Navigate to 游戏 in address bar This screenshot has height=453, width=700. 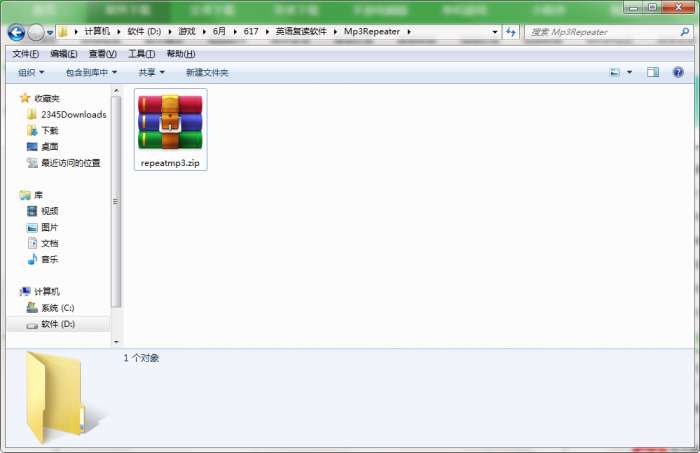point(187,32)
